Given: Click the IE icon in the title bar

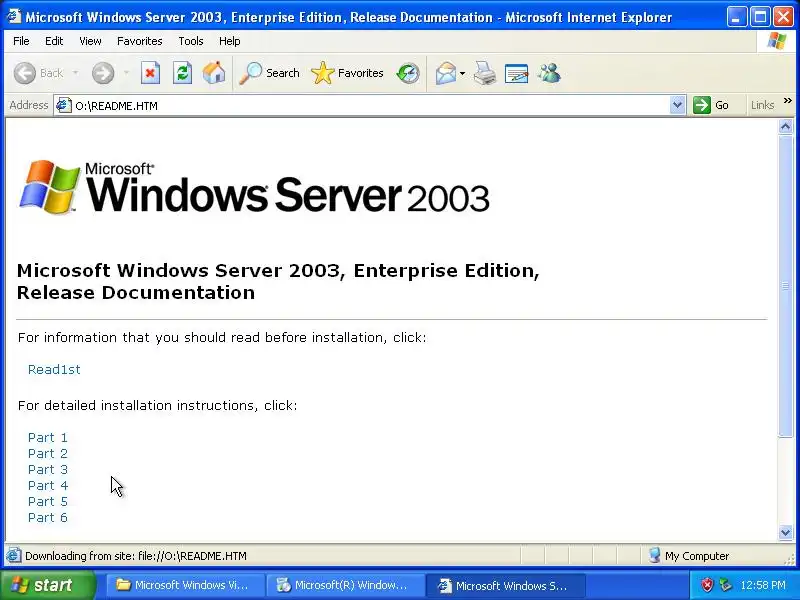Looking at the screenshot, I should pos(13,16).
